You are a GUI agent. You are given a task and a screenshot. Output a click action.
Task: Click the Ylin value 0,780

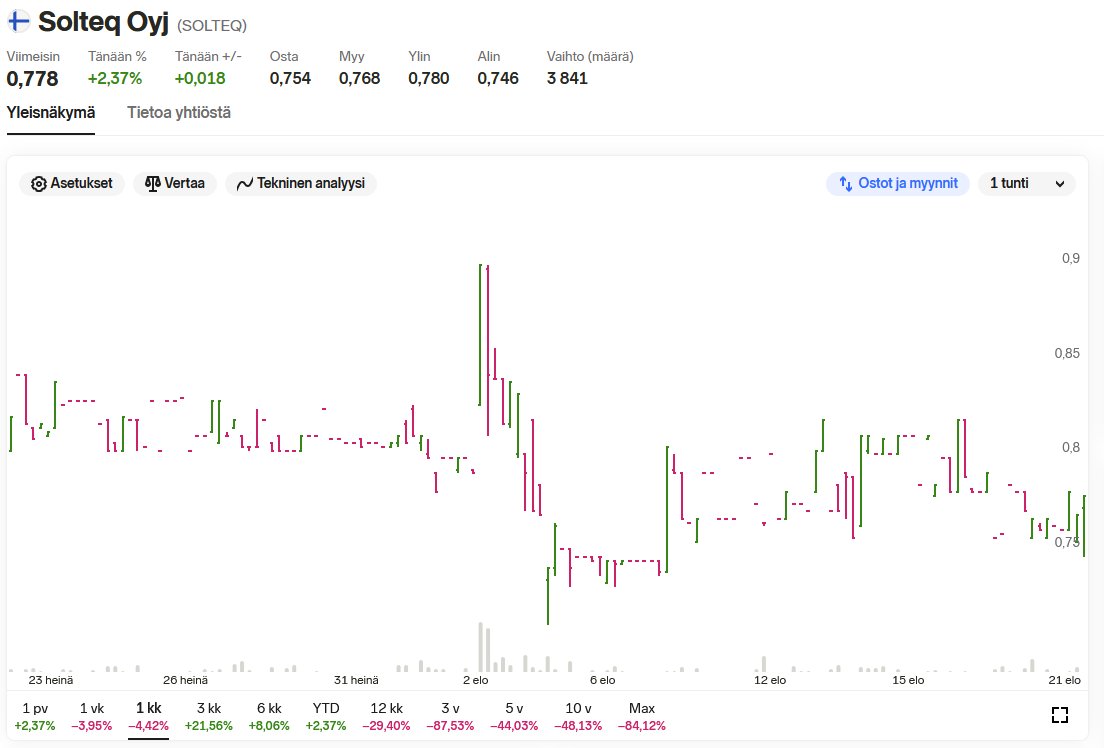pyautogui.click(x=429, y=78)
